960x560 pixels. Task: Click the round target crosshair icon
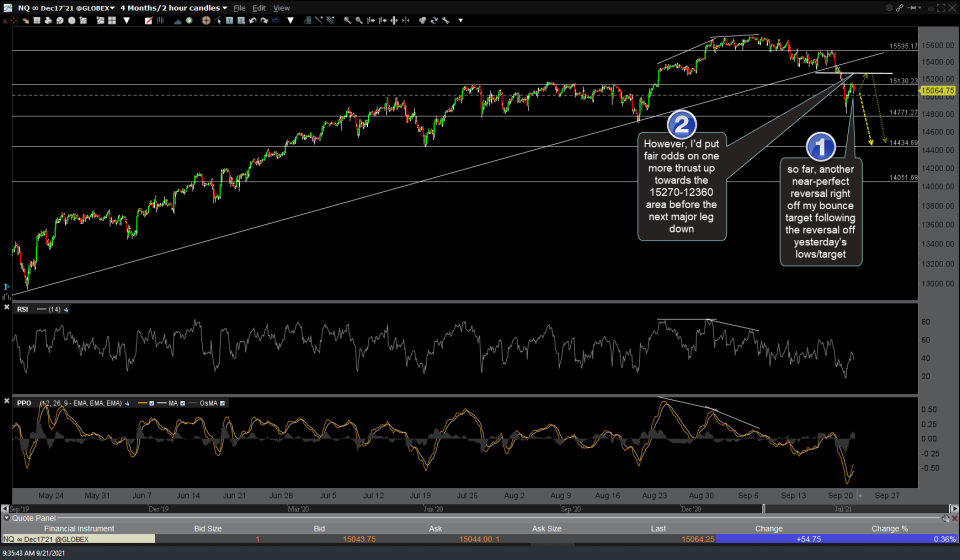[x=206, y=20]
